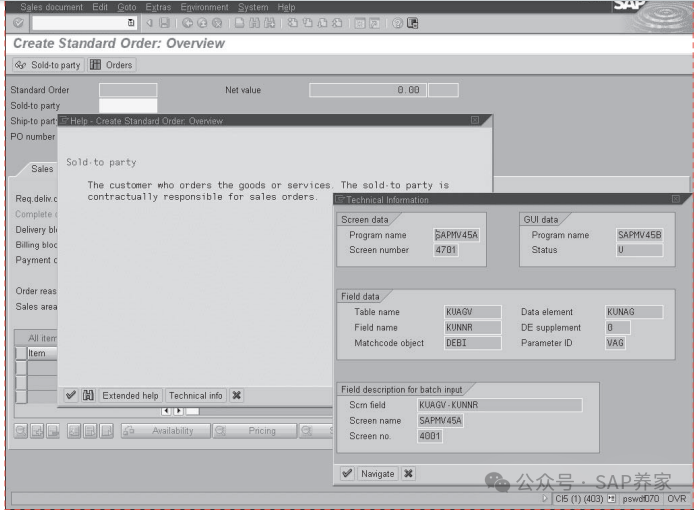Click table horizontal scroll right arrow
Viewport: 694px width, 510px height.
[178, 411]
